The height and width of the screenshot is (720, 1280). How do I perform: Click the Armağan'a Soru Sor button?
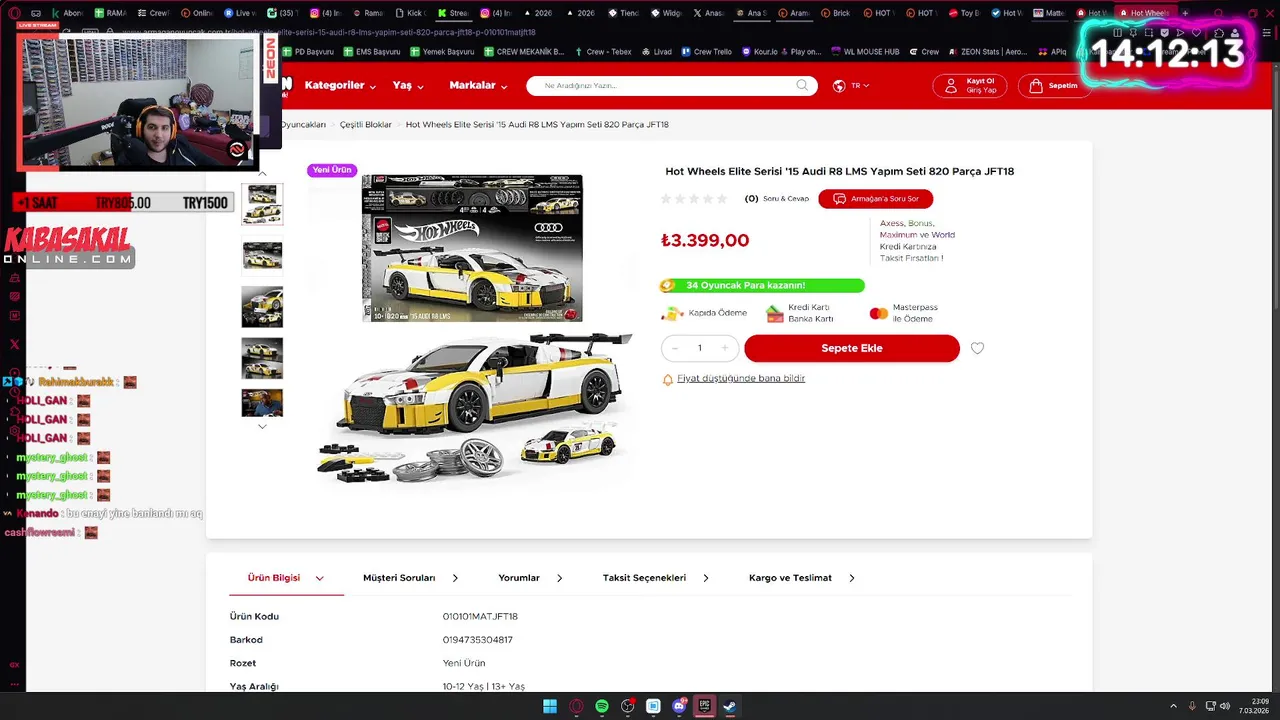pos(875,199)
